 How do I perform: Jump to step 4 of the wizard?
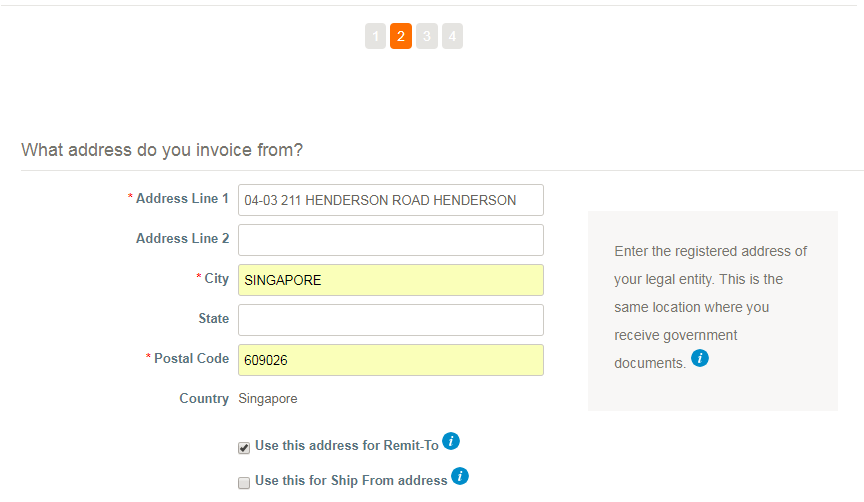point(452,36)
